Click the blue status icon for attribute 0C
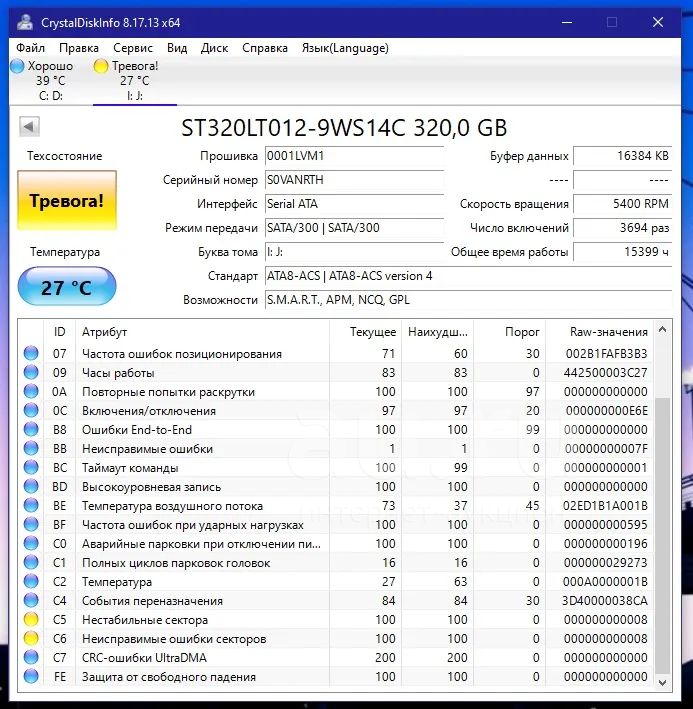Screen dimensions: 693x709 coord(31,410)
